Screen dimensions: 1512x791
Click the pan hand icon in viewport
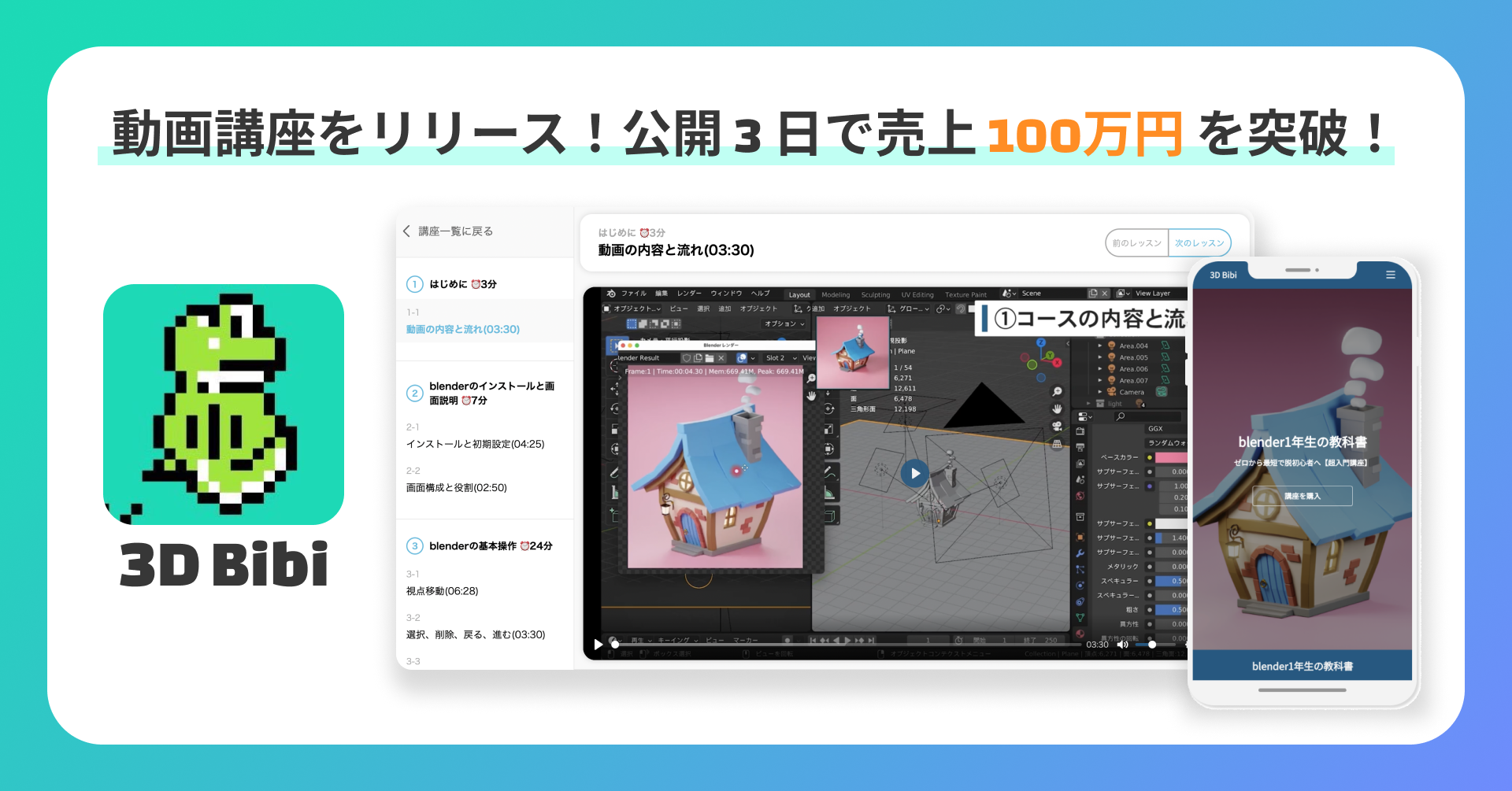pos(1057,408)
